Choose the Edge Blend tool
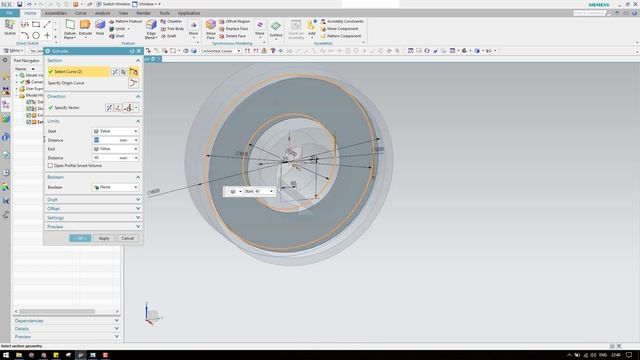640x360 pixels. 151,29
